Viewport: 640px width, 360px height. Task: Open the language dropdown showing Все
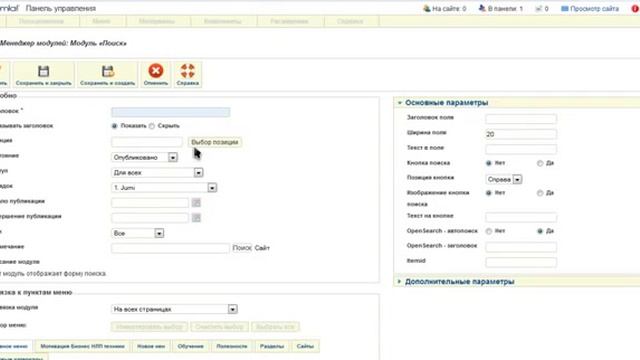pos(138,233)
